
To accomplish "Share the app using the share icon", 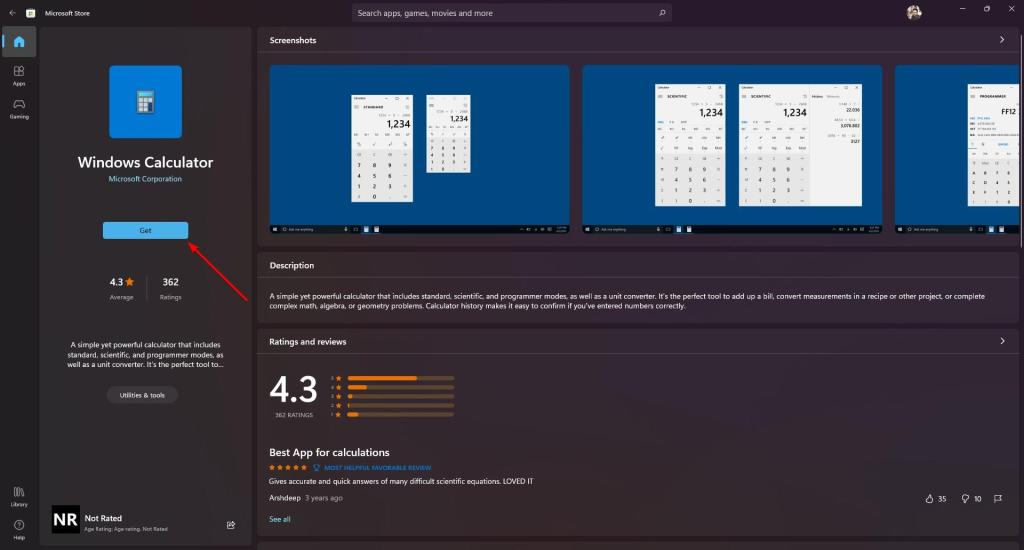I will pos(231,525).
